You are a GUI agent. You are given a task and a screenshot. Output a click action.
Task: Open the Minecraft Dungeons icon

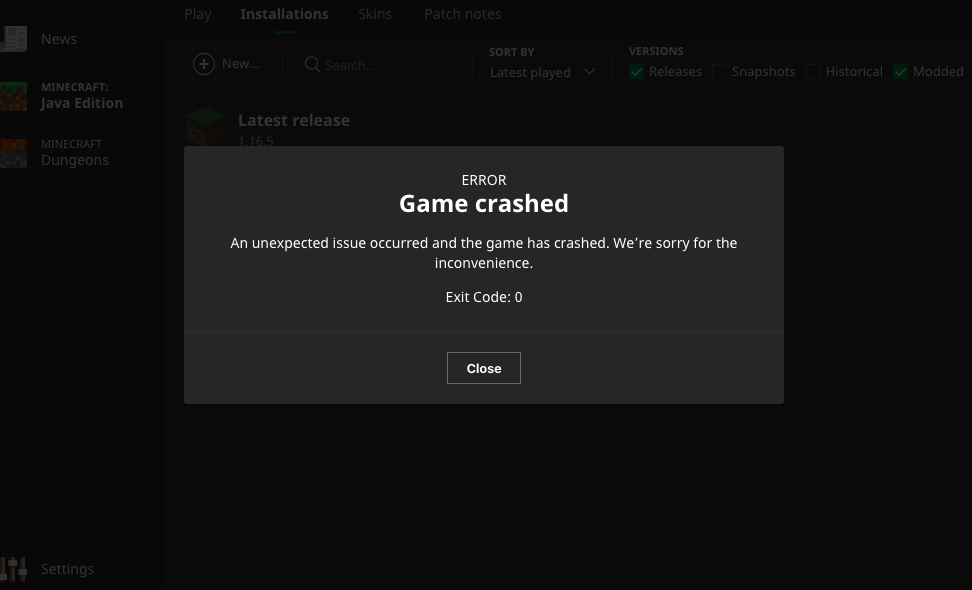coord(13,153)
